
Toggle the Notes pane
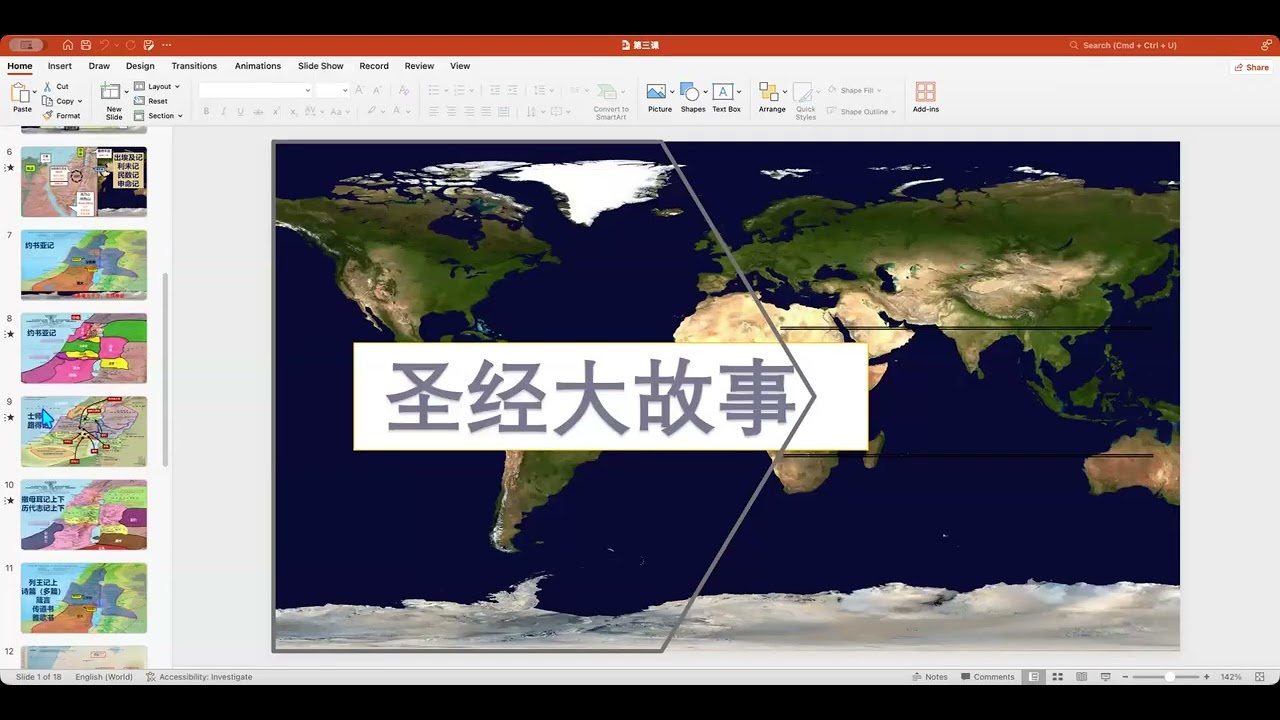[x=930, y=677]
